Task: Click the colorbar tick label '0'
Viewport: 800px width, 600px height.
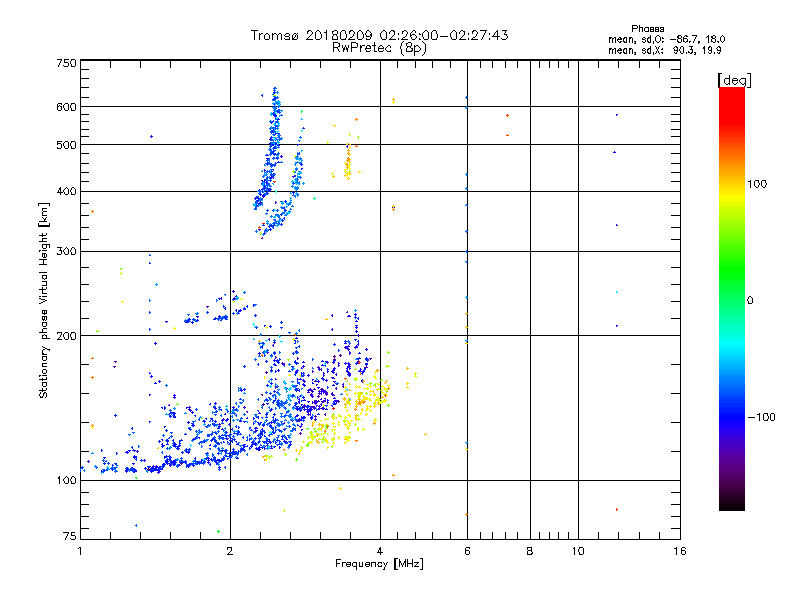Action: coord(750,301)
